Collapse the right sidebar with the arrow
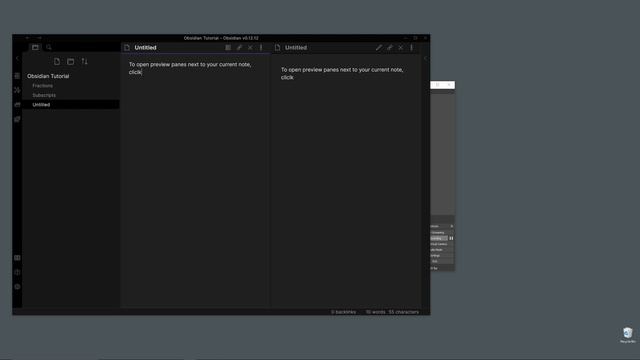This screenshot has height=360, width=640. 425,58
